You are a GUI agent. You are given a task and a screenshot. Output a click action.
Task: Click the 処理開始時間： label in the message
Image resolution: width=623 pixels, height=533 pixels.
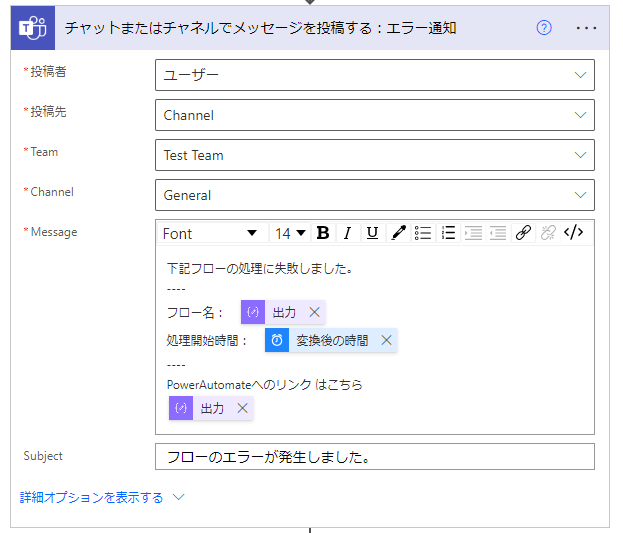pyautogui.click(x=207, y=341)
